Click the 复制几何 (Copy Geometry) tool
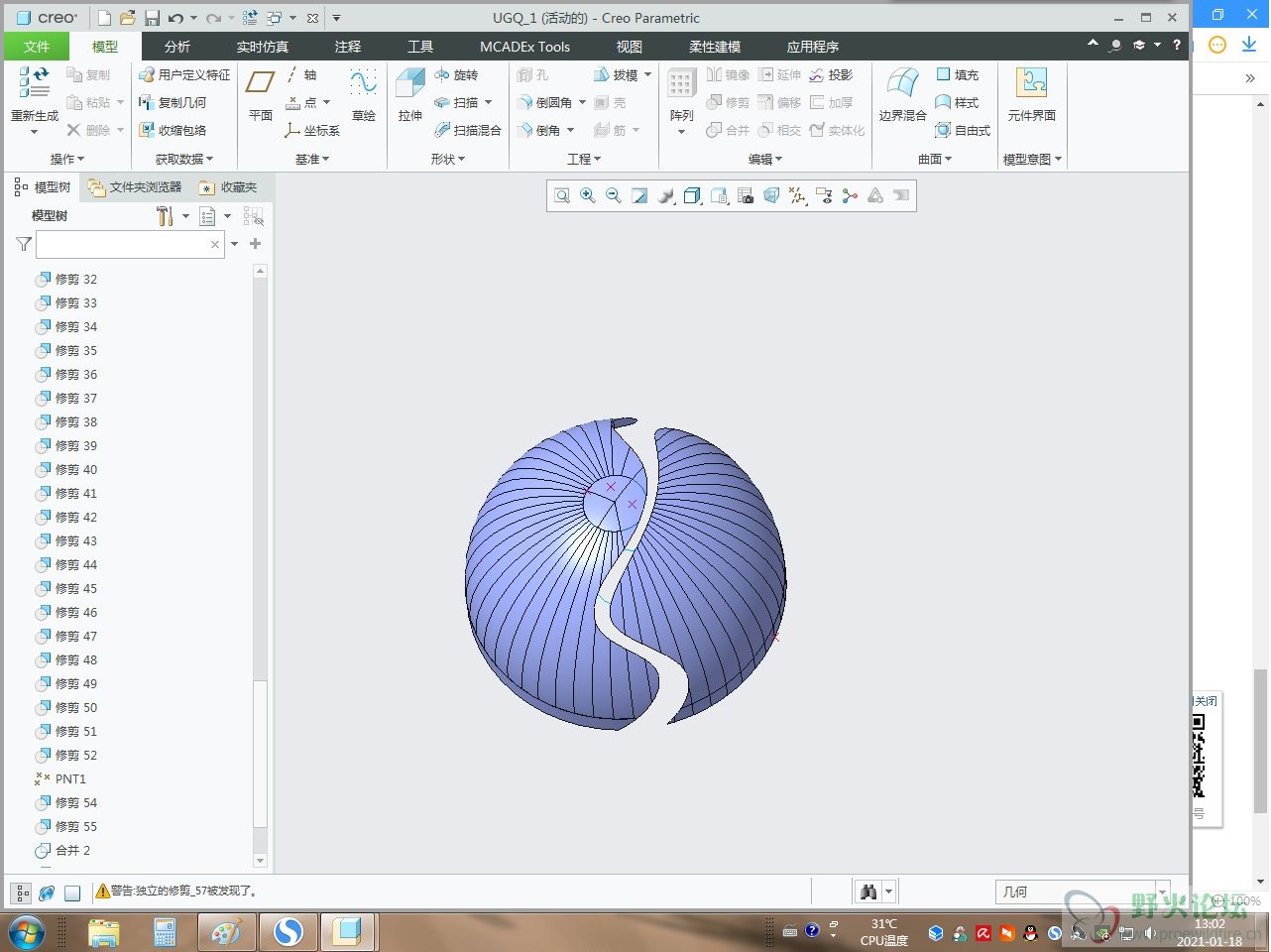 point(173,102)
